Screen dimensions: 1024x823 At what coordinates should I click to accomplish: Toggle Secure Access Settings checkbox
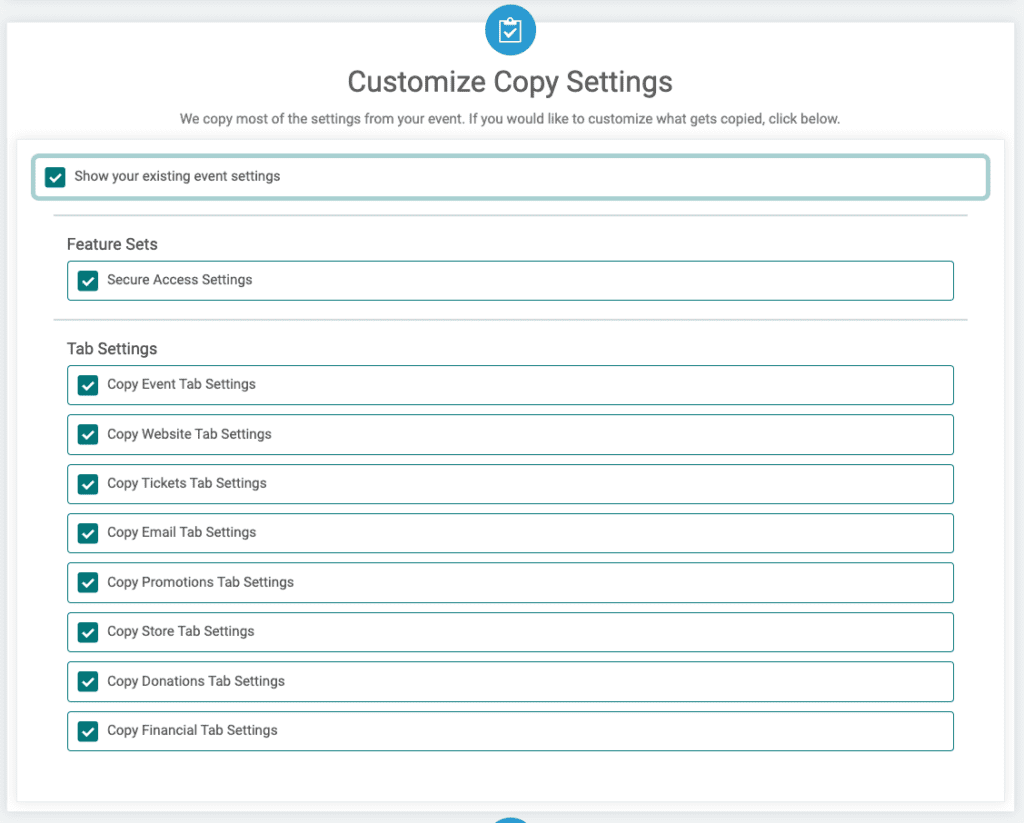[88, 281]
